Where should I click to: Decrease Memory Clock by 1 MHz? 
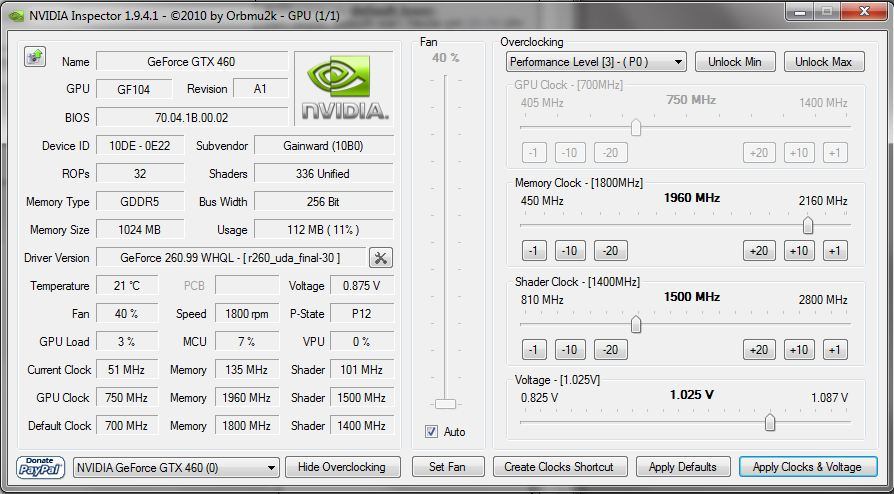tap(534, 251)
